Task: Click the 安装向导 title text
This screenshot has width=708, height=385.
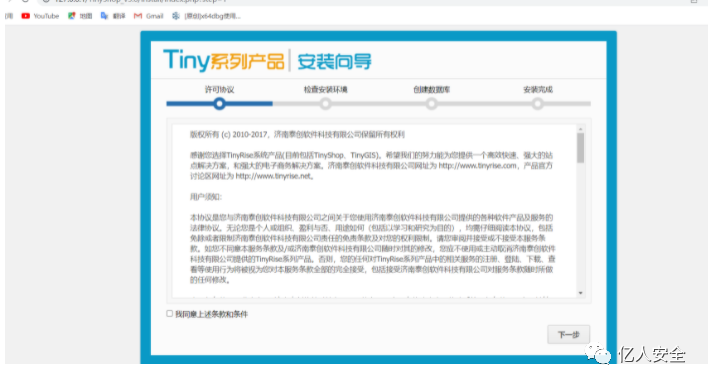Action: (334, 61)
